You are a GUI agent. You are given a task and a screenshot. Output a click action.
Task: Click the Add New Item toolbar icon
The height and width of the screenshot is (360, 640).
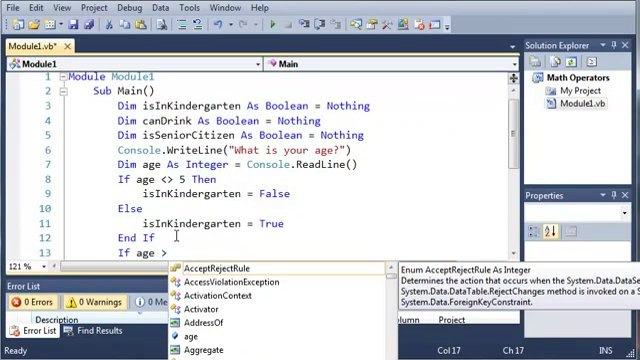(x=50, y=25)
